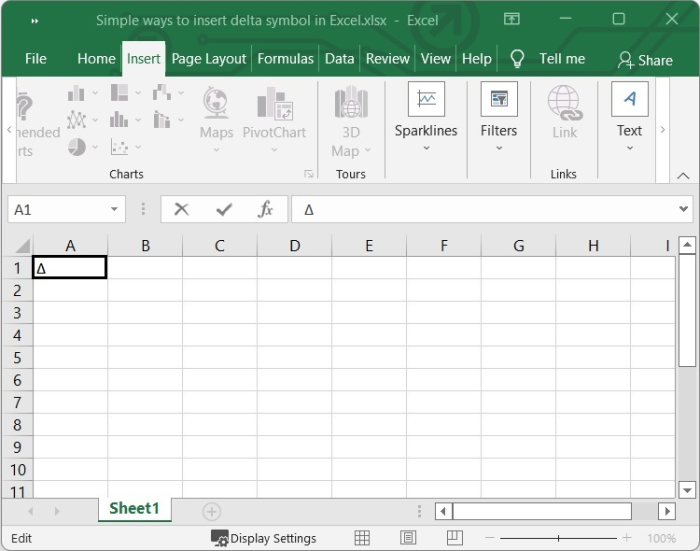Click the zoom slider handle
Image resolution: width=700 pixels, height=551 pixels.
558,538
